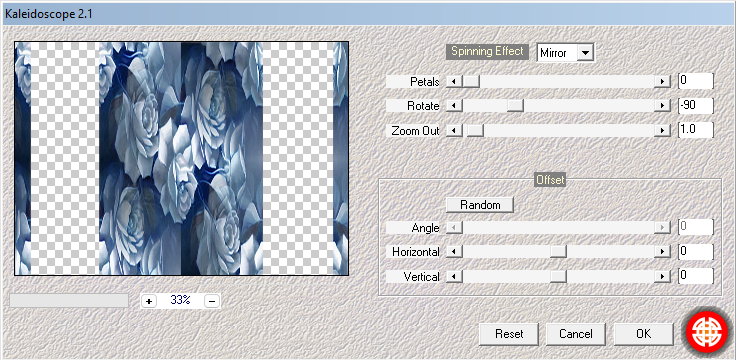The width and height of the screenshot is (736, 360).
Task: Click the Cancel button
Action: click(576, 334)
